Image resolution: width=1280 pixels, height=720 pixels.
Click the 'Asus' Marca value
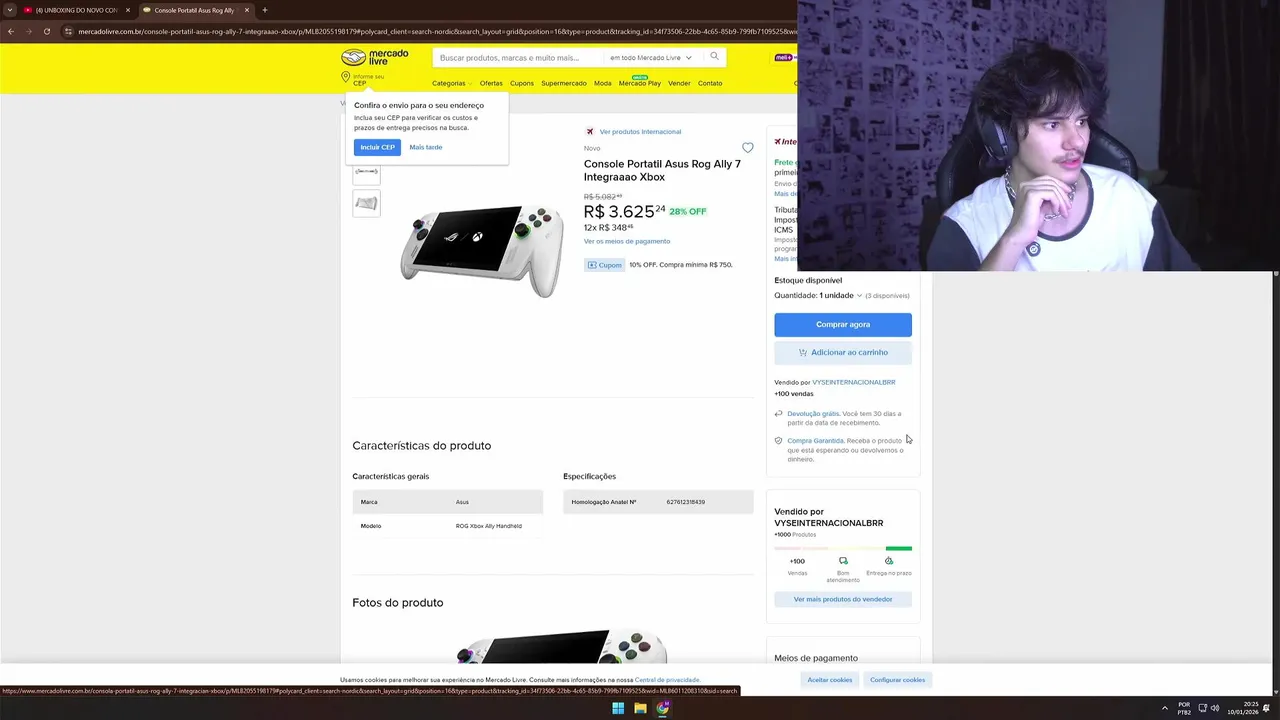point(462,502)
